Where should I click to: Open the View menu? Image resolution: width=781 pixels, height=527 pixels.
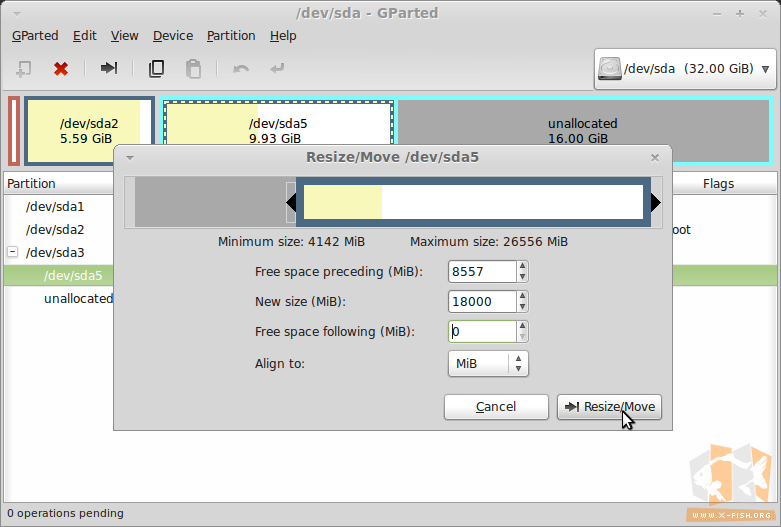[x=124, y=36]
